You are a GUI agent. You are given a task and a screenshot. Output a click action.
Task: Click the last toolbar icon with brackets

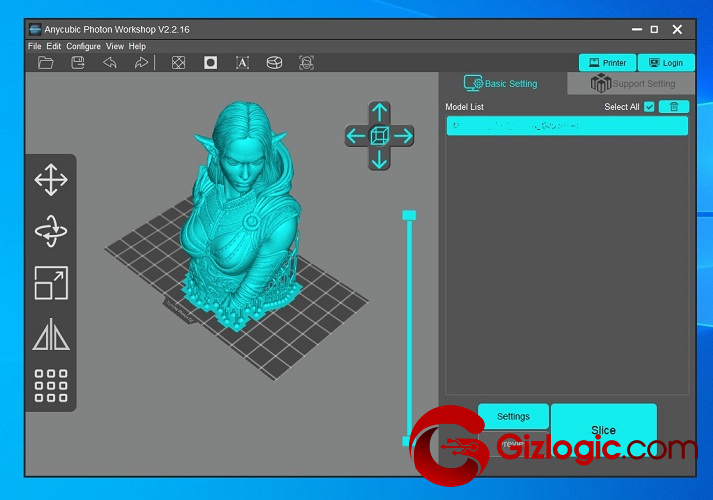click(x=306, y=63)
